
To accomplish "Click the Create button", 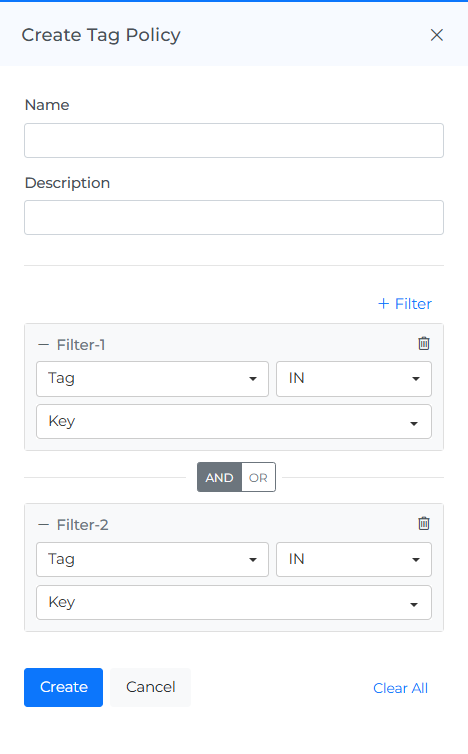I will tap(63, 687).
